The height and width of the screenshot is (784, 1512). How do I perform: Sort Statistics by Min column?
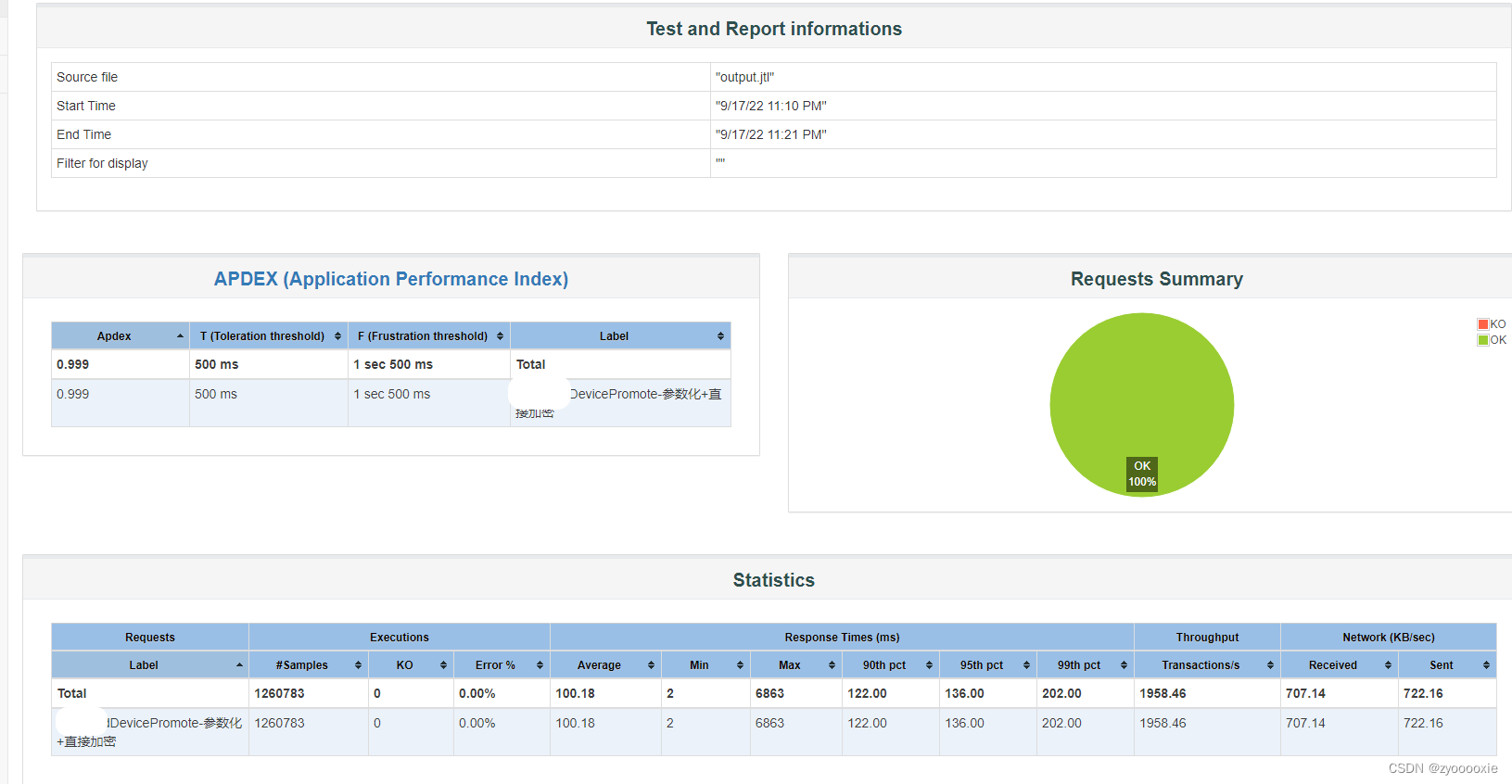tap(705, 664)
